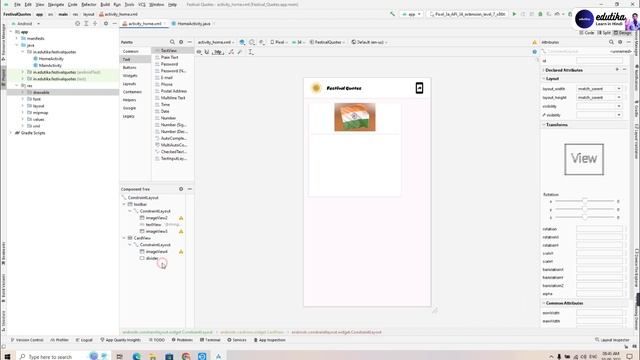Click rotation y slider

pos(584,209)
